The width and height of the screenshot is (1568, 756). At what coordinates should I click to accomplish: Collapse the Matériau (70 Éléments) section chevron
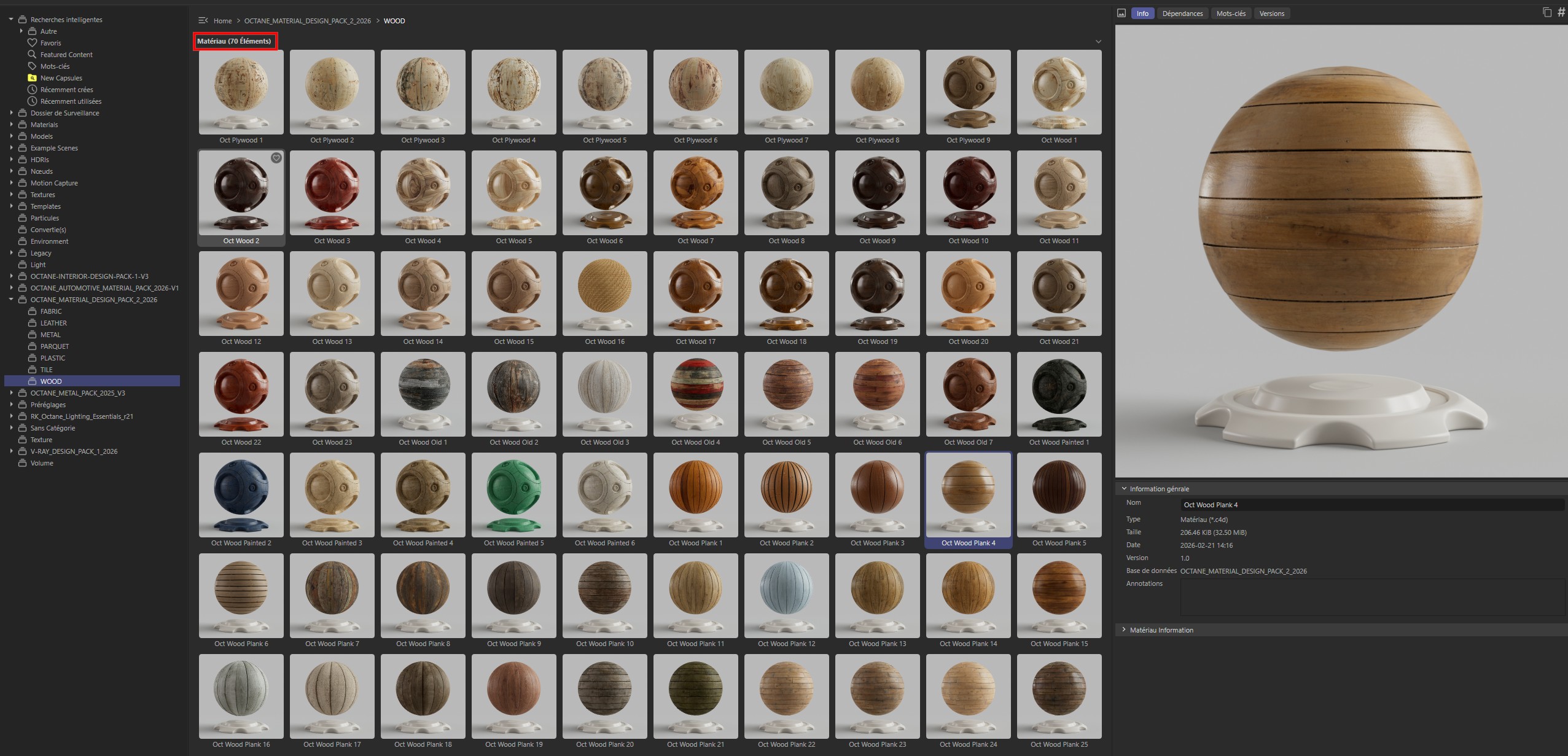pos(1097,41)
